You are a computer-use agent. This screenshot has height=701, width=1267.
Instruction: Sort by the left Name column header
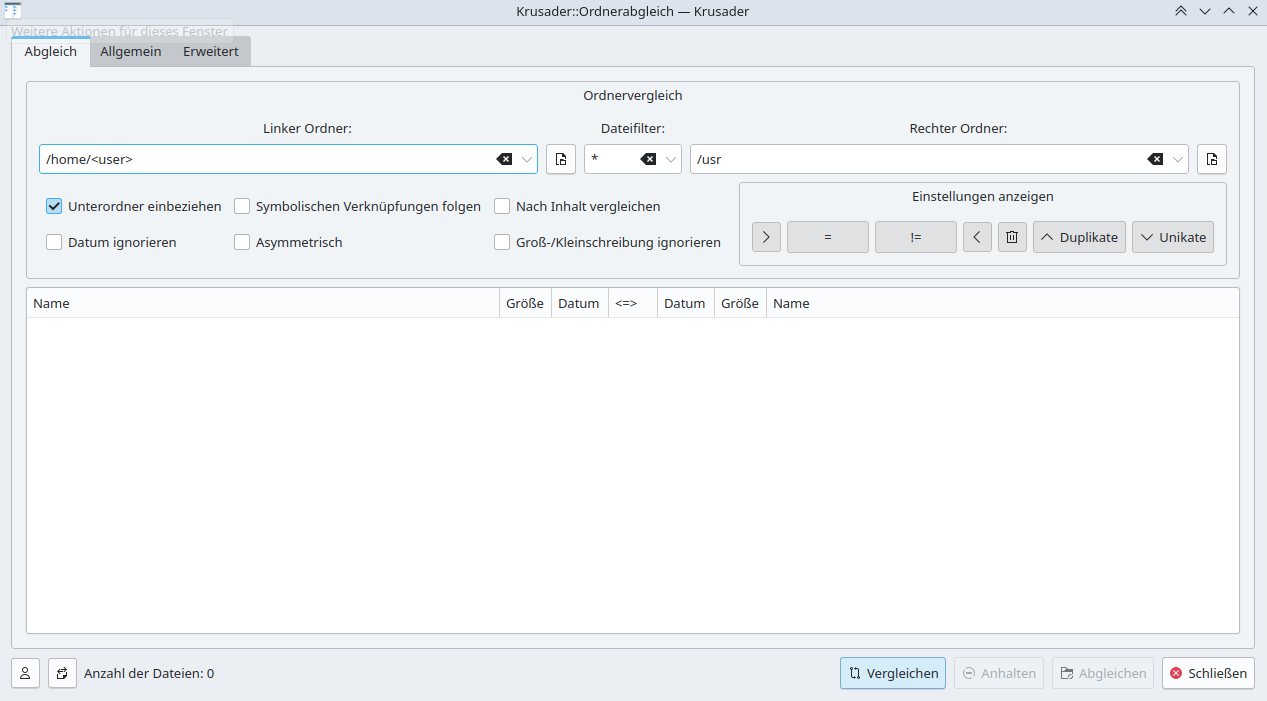pyautogui.click(x=263, y=303)
